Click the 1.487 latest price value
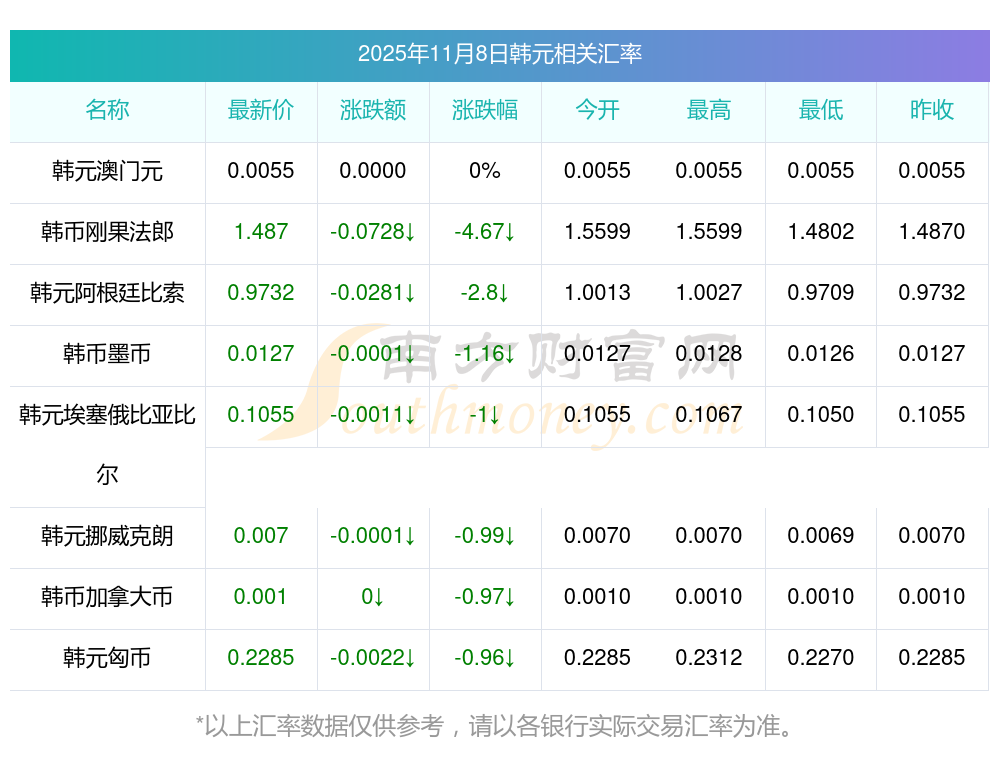1000x757 pixels. tap(261, 232)
